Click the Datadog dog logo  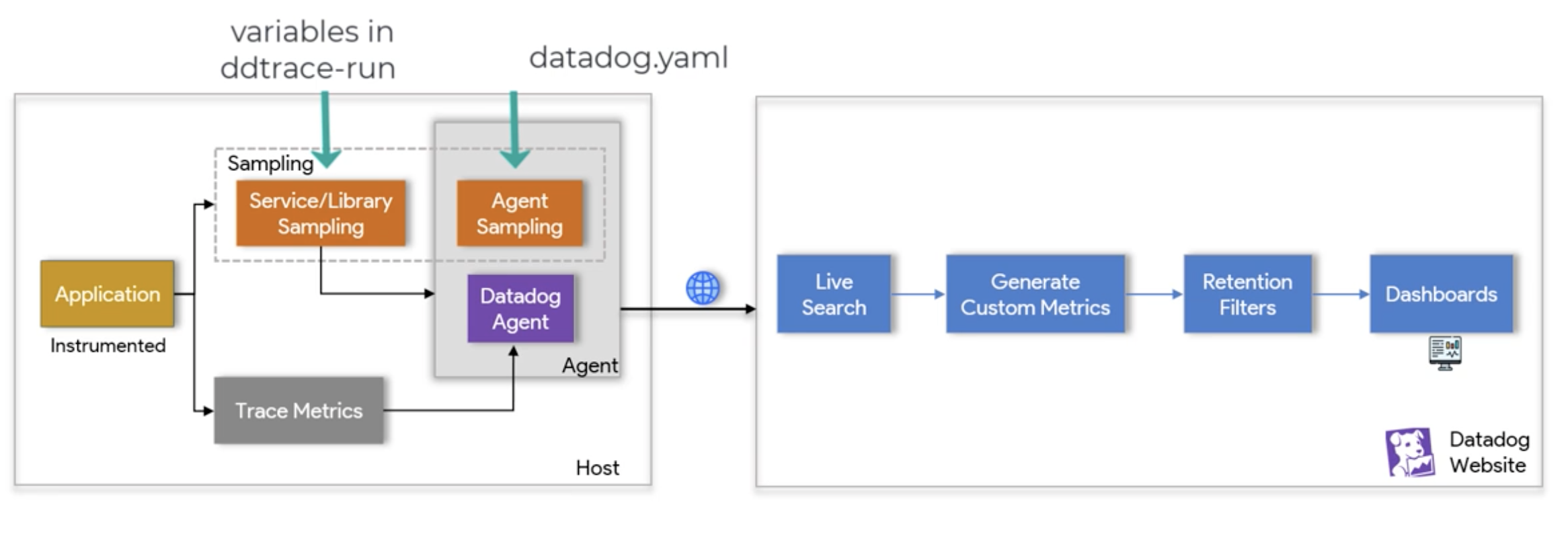(1409, 453)
